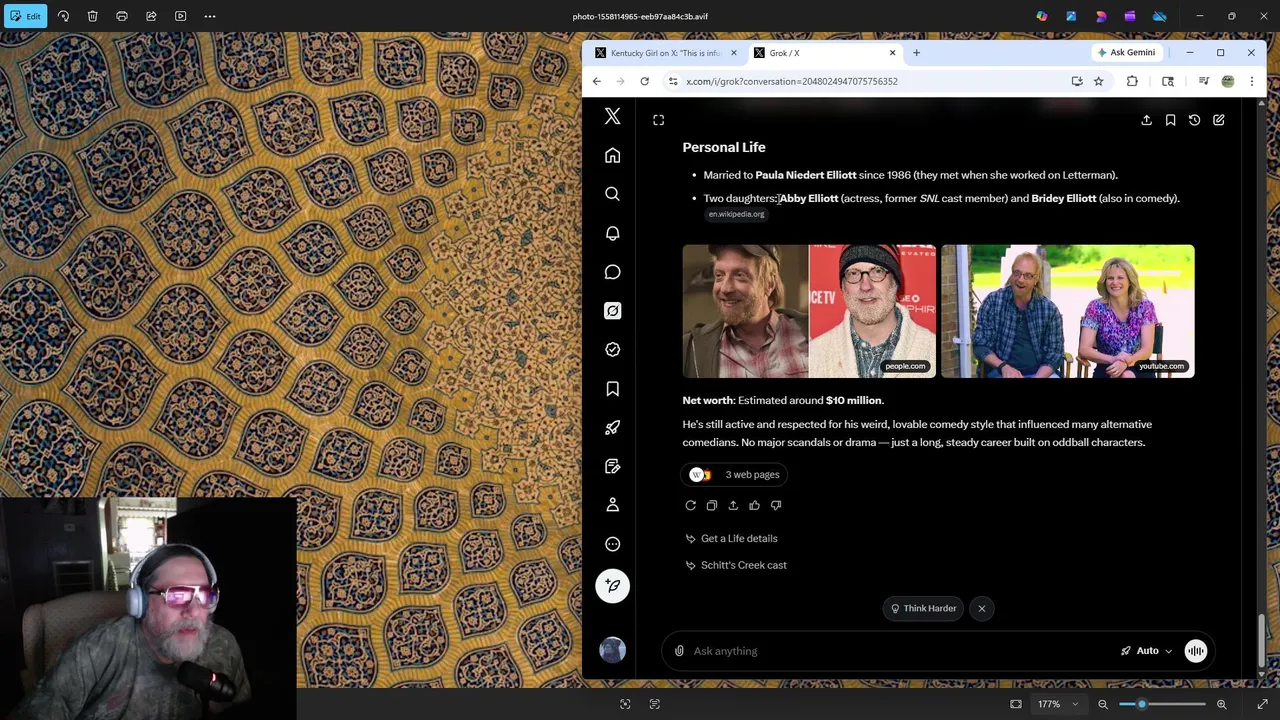Open Bookmarks in X sidebar

(x=613, y=389)
